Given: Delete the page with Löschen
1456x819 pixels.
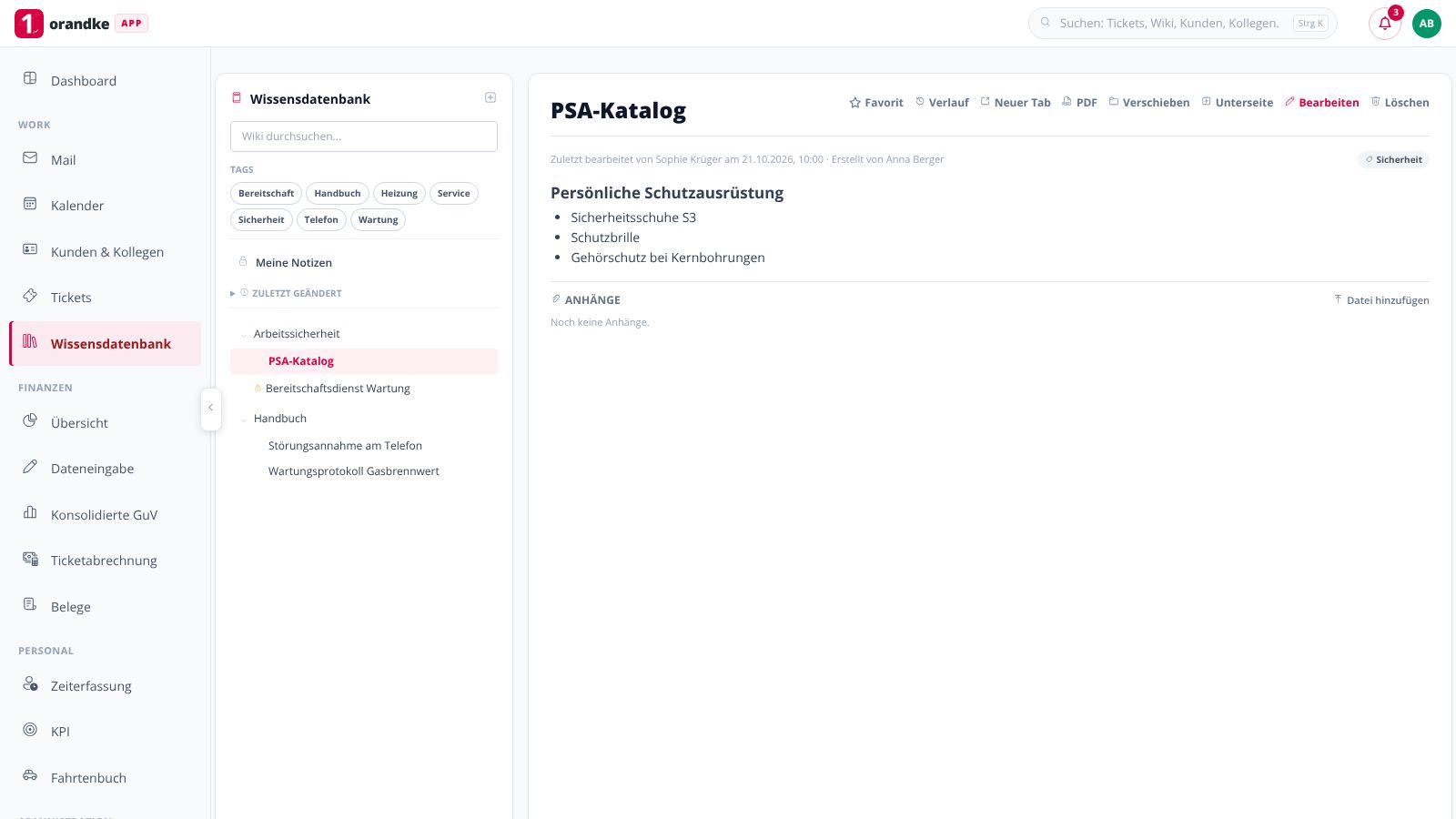Looking at the screenshot, I should [x=1400, y=103].
